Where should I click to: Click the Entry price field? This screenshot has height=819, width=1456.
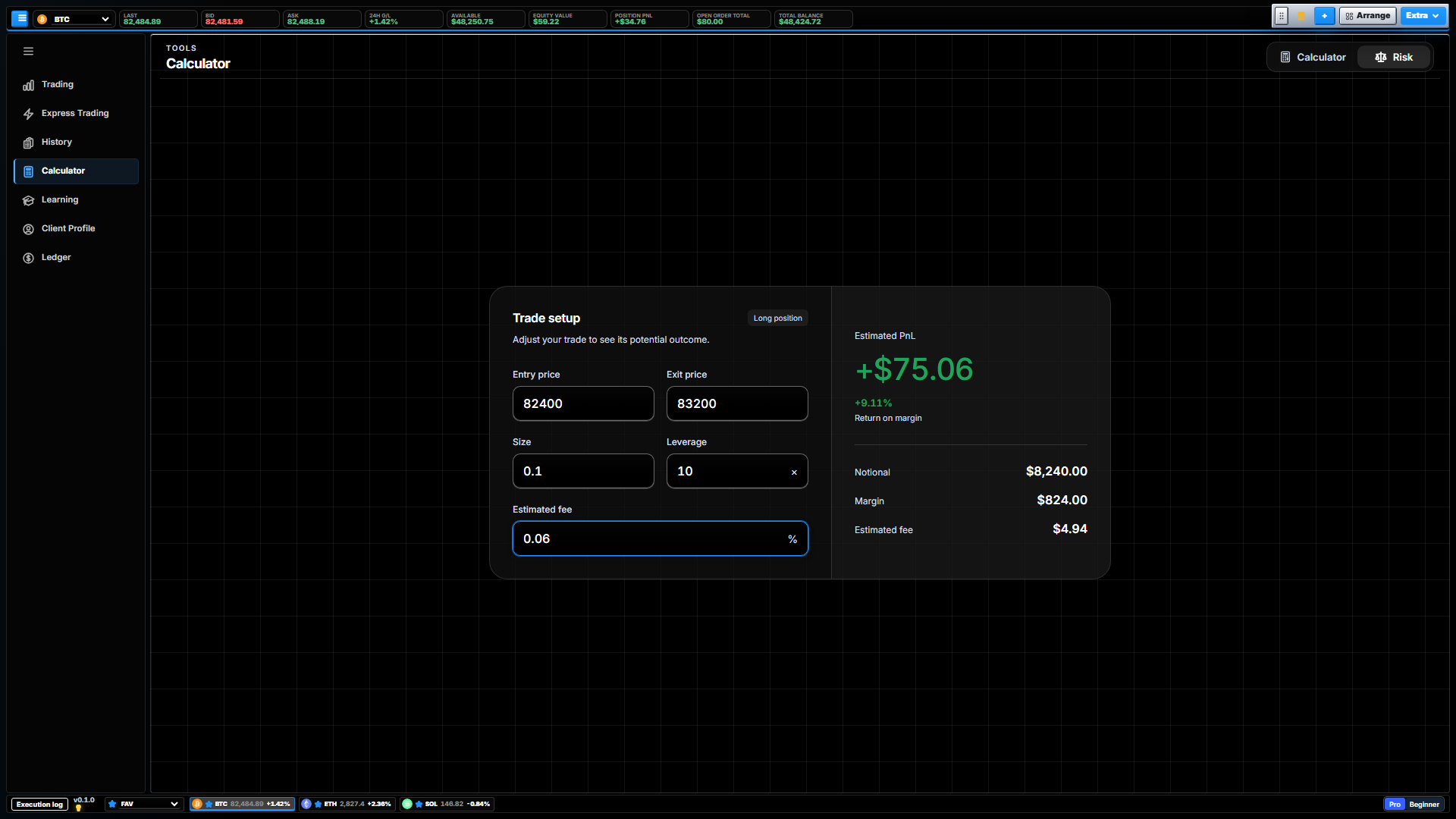click(x=583, y=404)
